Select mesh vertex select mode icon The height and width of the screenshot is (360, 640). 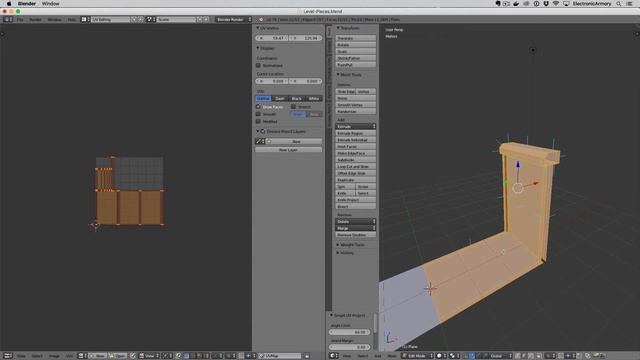click(x=517, y=356)
